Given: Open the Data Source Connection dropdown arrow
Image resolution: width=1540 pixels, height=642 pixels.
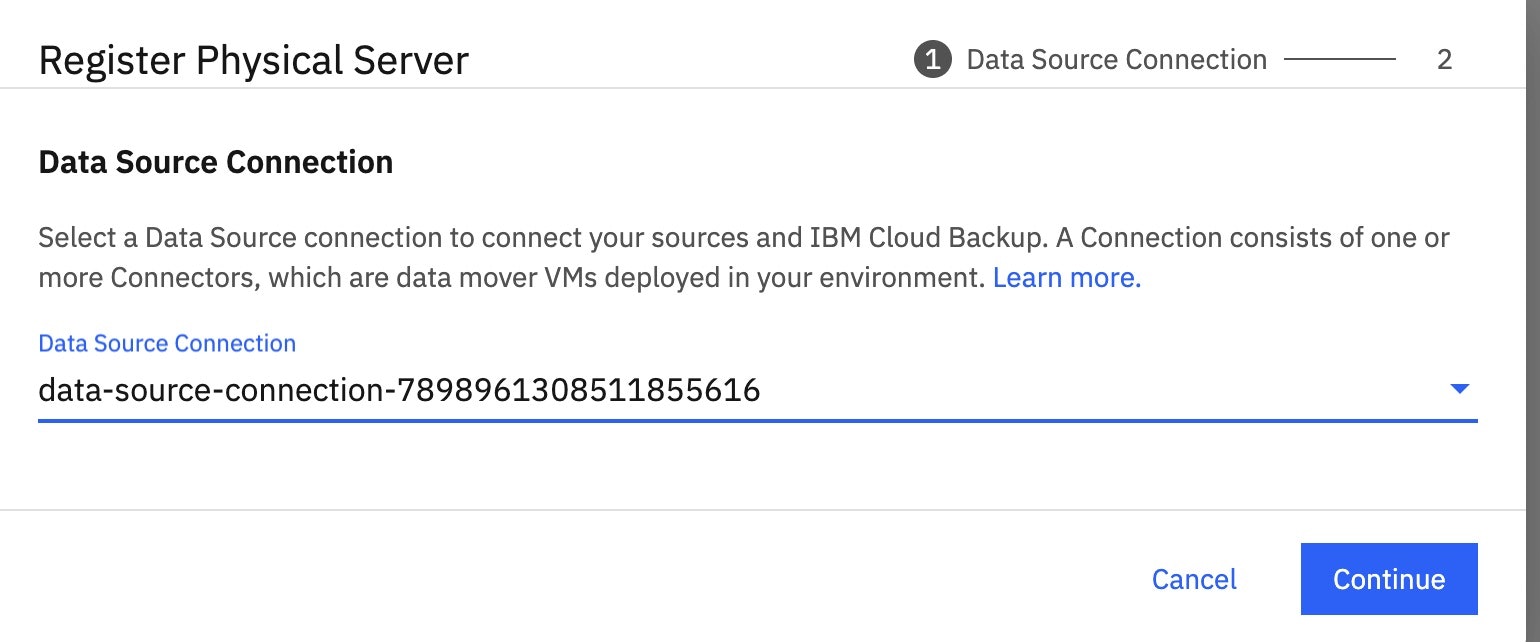Looking at the screenshot, I should click(1462, 390).
